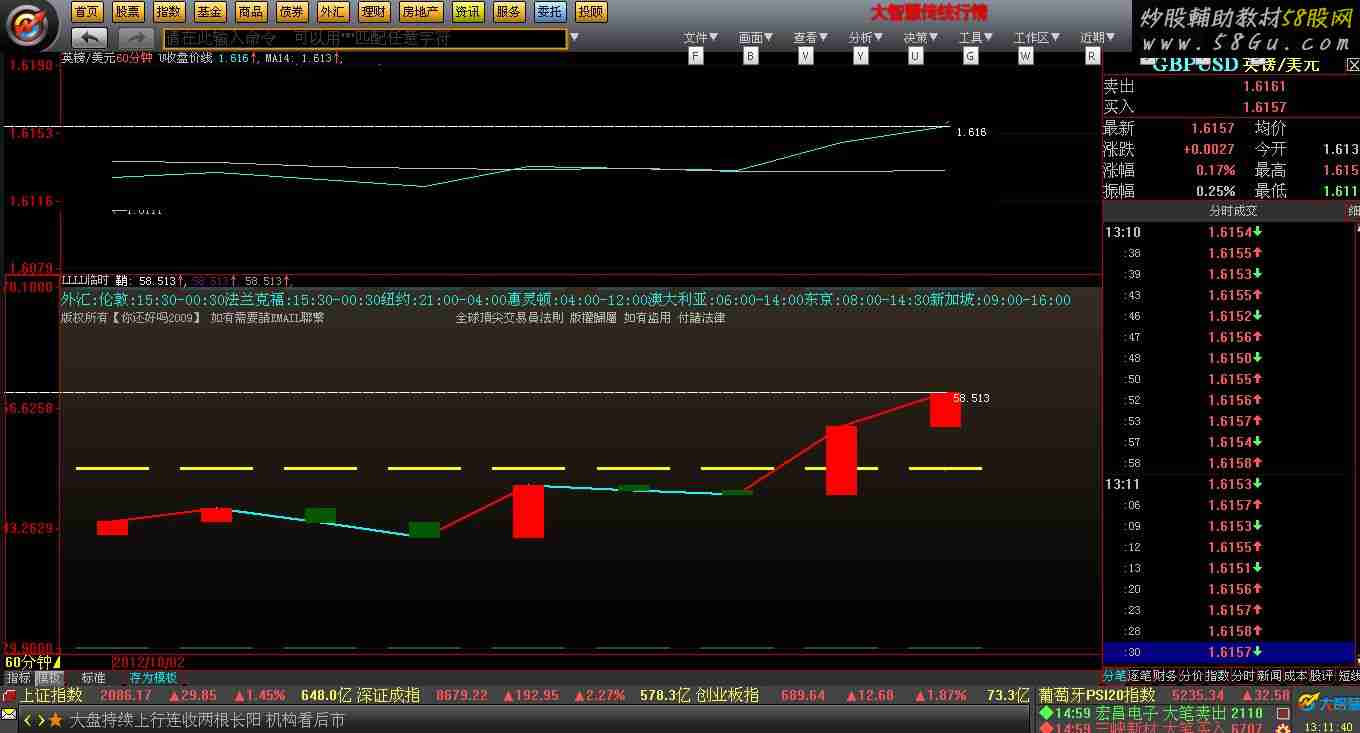Open the 近期 menu
The image size is (1360, 733).
click(x=1098, y=38)
